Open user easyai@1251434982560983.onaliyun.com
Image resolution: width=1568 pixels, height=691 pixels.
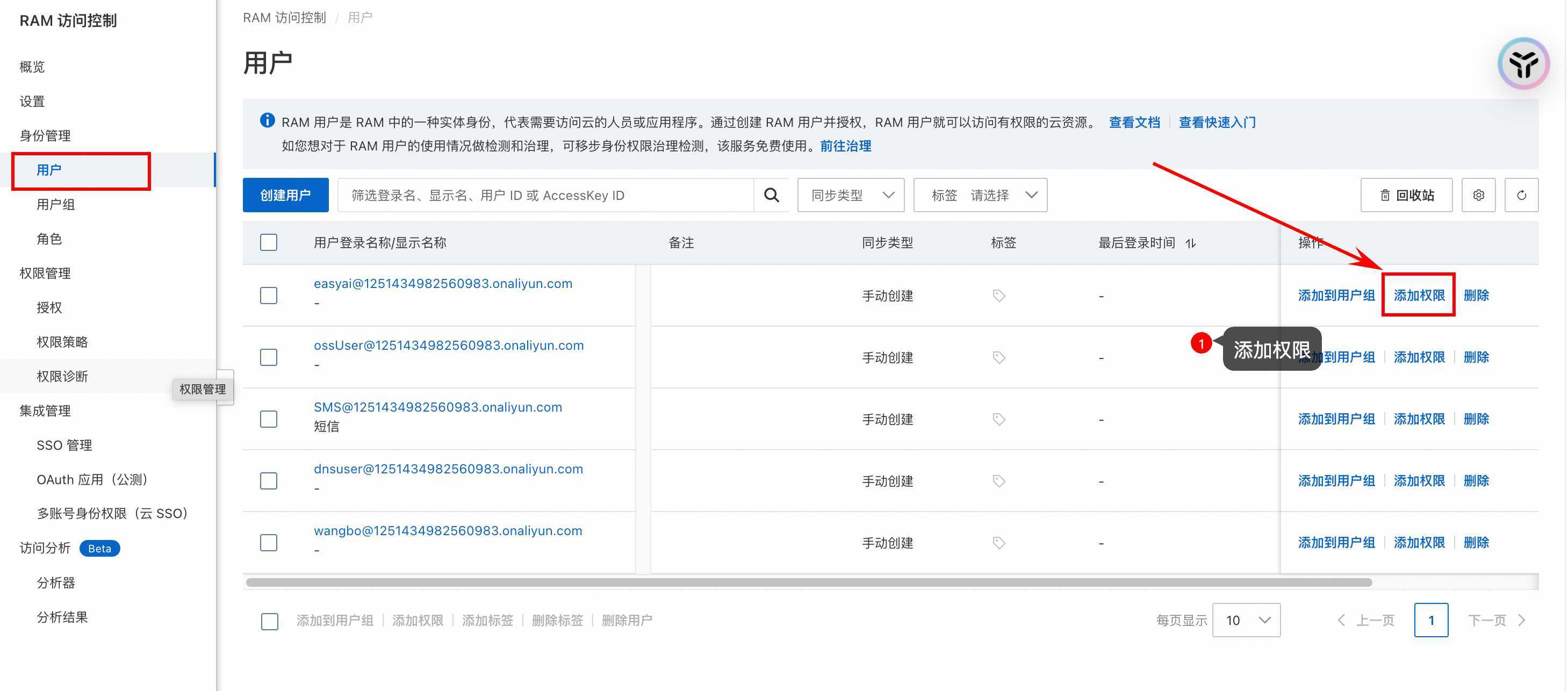point(443,284)
